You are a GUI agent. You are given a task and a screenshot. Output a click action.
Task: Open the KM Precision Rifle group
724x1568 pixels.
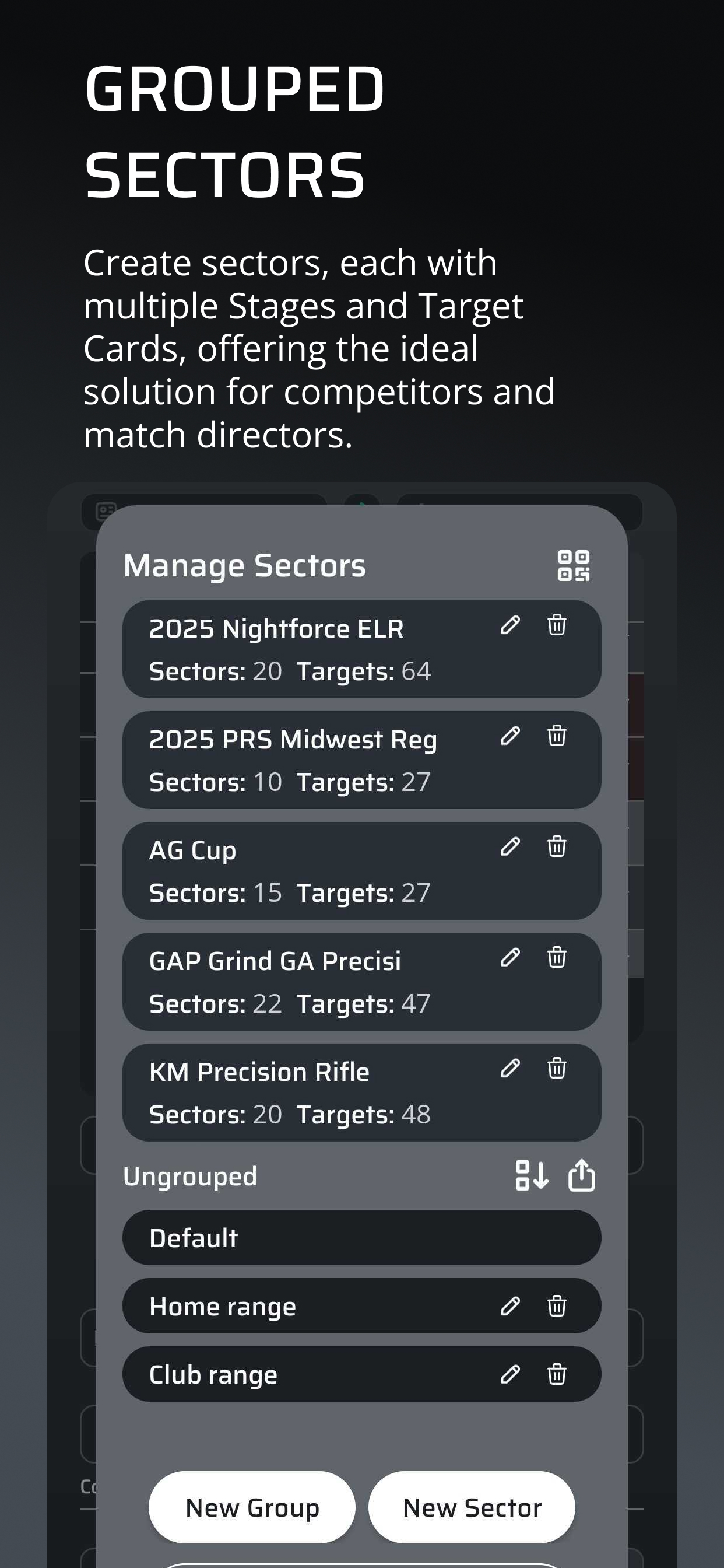pos(361,1093)
